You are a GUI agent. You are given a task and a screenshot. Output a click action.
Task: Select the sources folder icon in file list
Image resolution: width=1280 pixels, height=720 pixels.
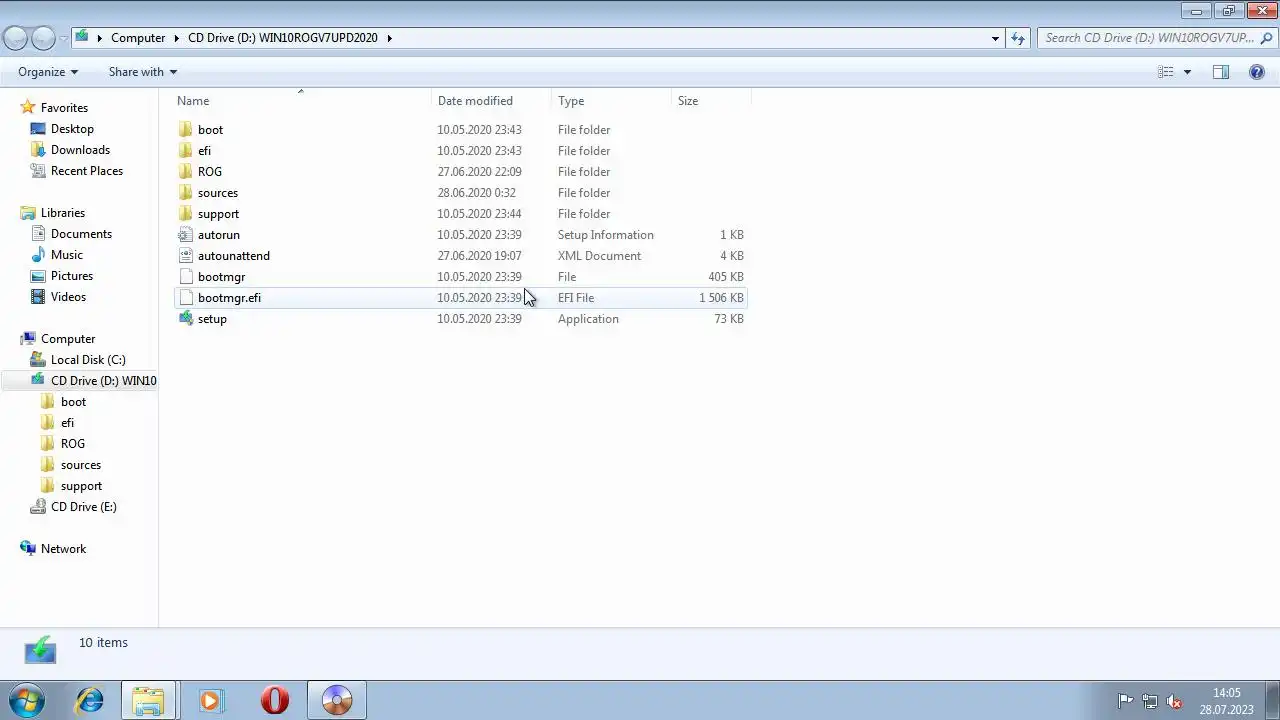click(x=186, y=193)
